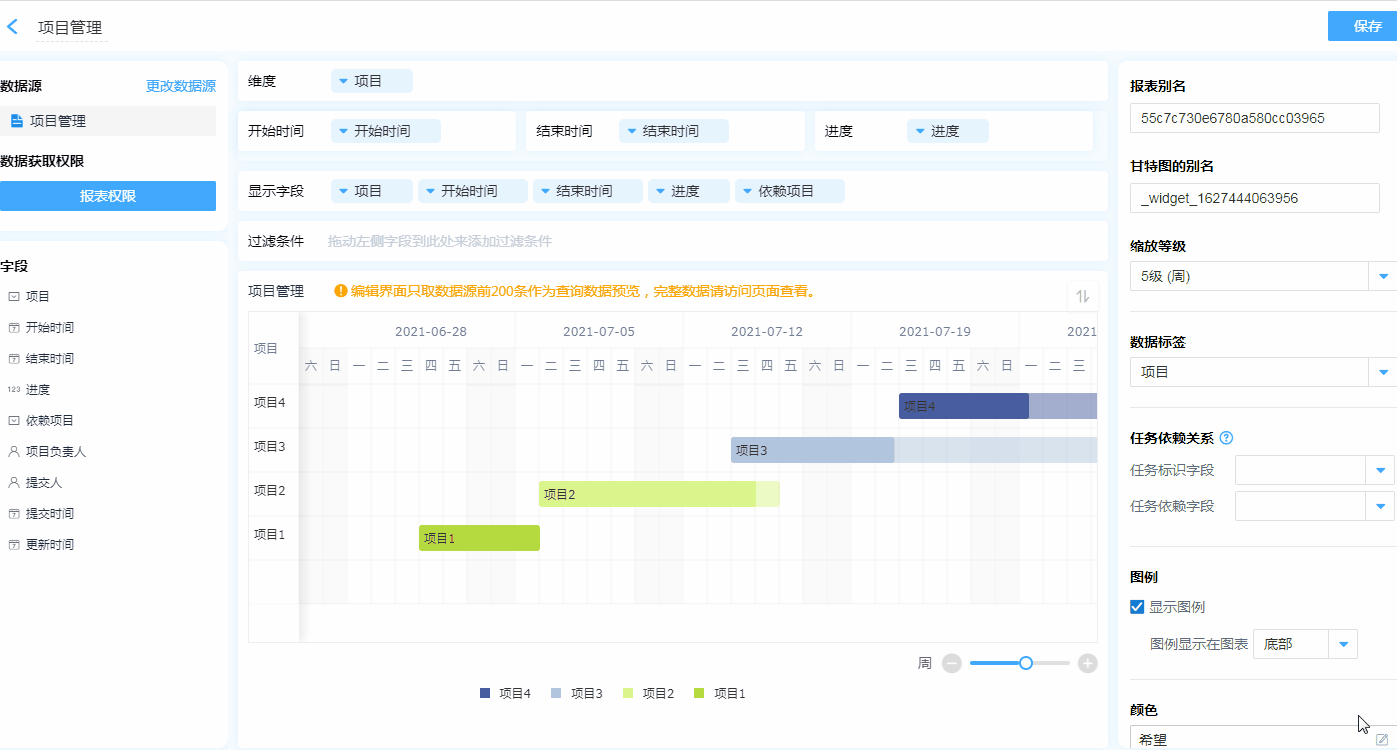The image size is (1397, 750).
Task: Uncheck the 显示图例 checkbox
Action: (1137, 607)
